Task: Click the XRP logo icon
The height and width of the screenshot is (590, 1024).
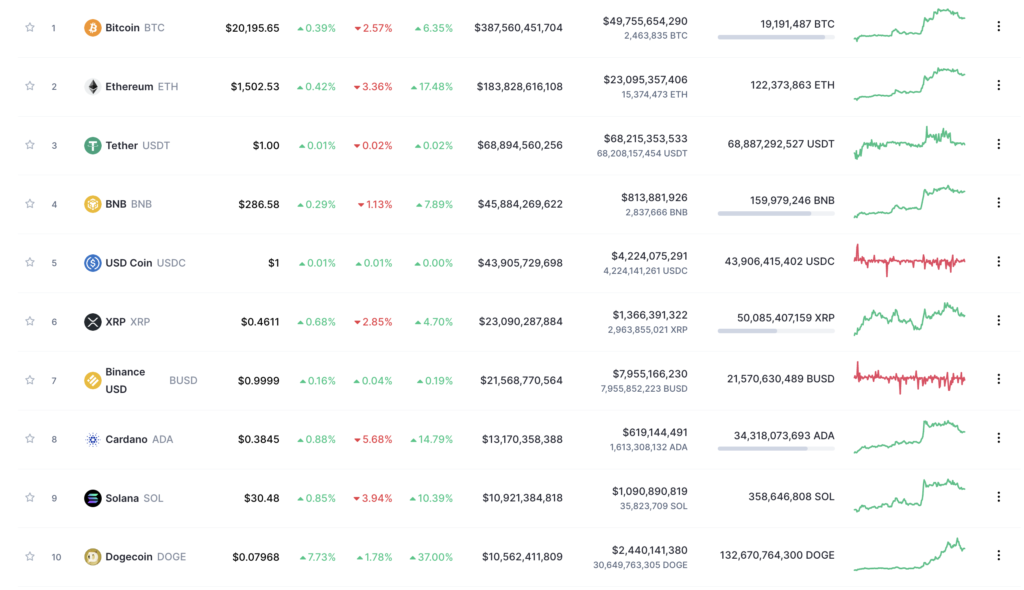Action: click(93, 322)
